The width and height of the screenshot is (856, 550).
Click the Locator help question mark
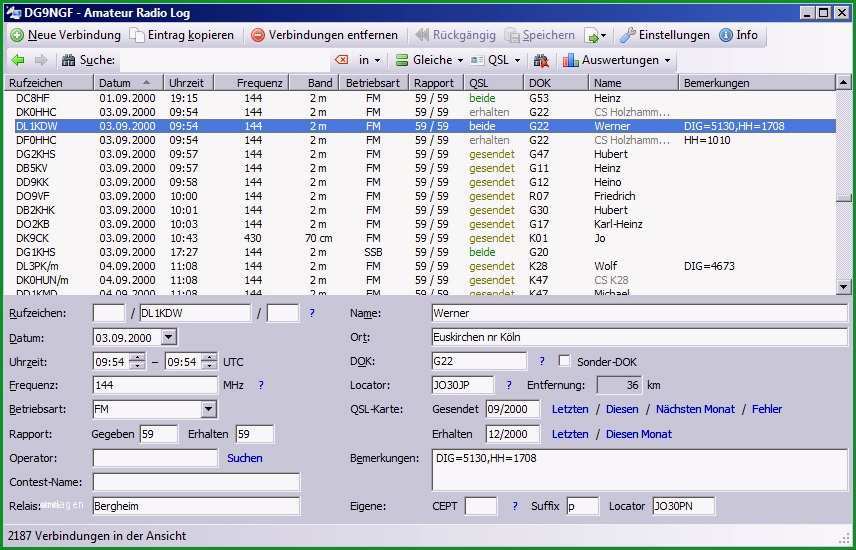(x=509, y=385)
